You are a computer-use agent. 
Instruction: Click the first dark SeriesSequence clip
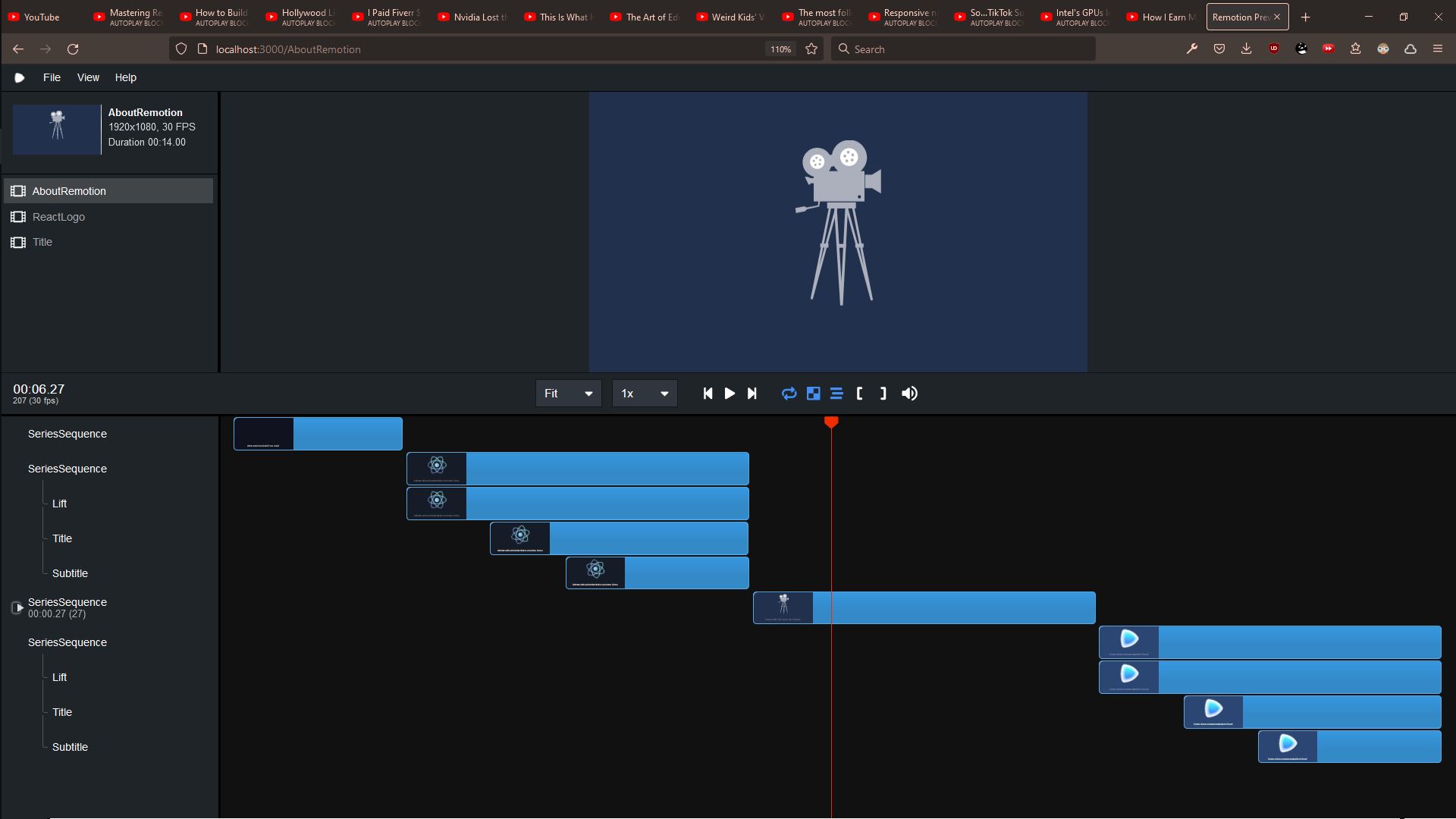pyautogui.click(x=318, y=434)
